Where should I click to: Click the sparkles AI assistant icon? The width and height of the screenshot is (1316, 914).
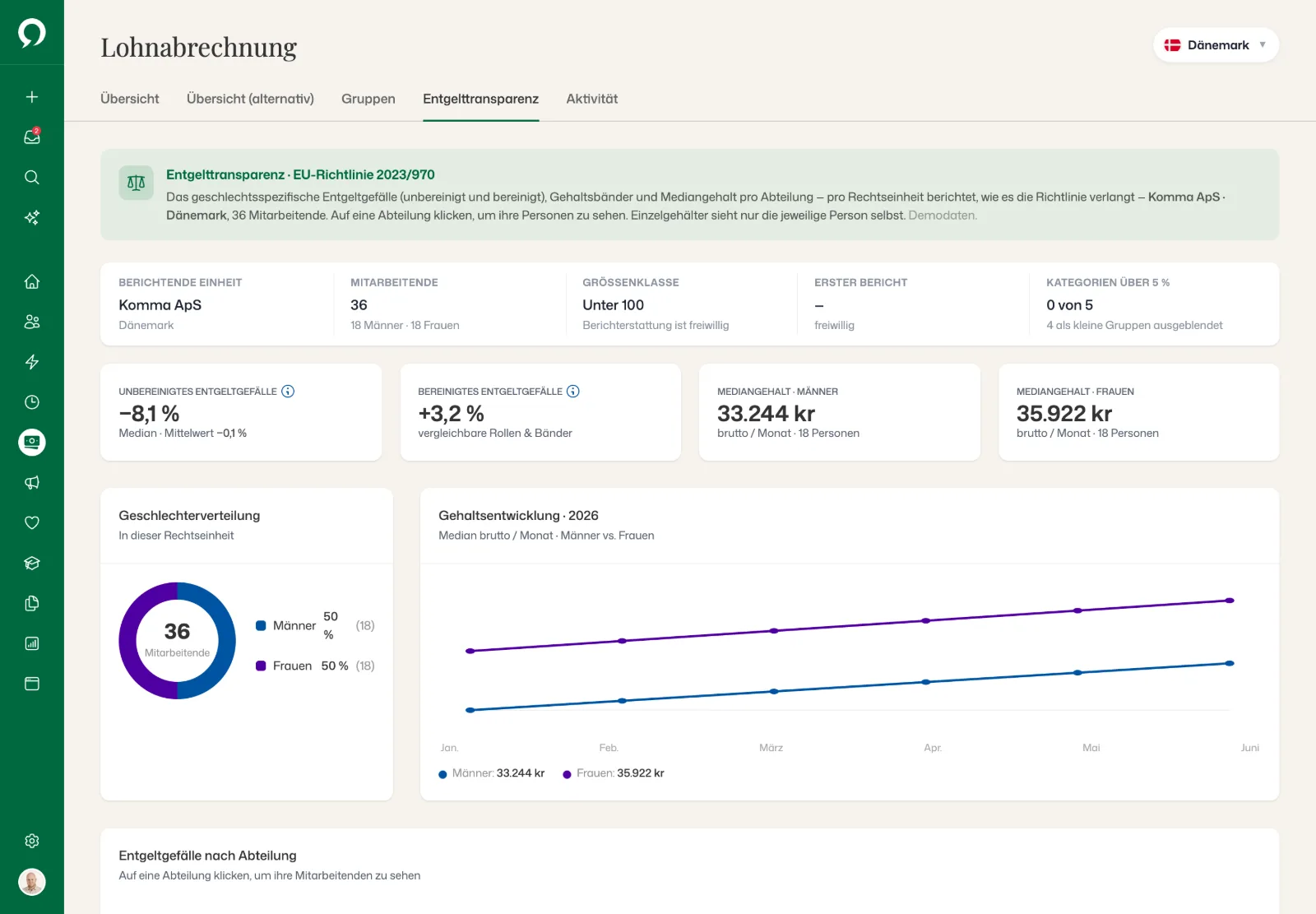click(x=32, y=217)
